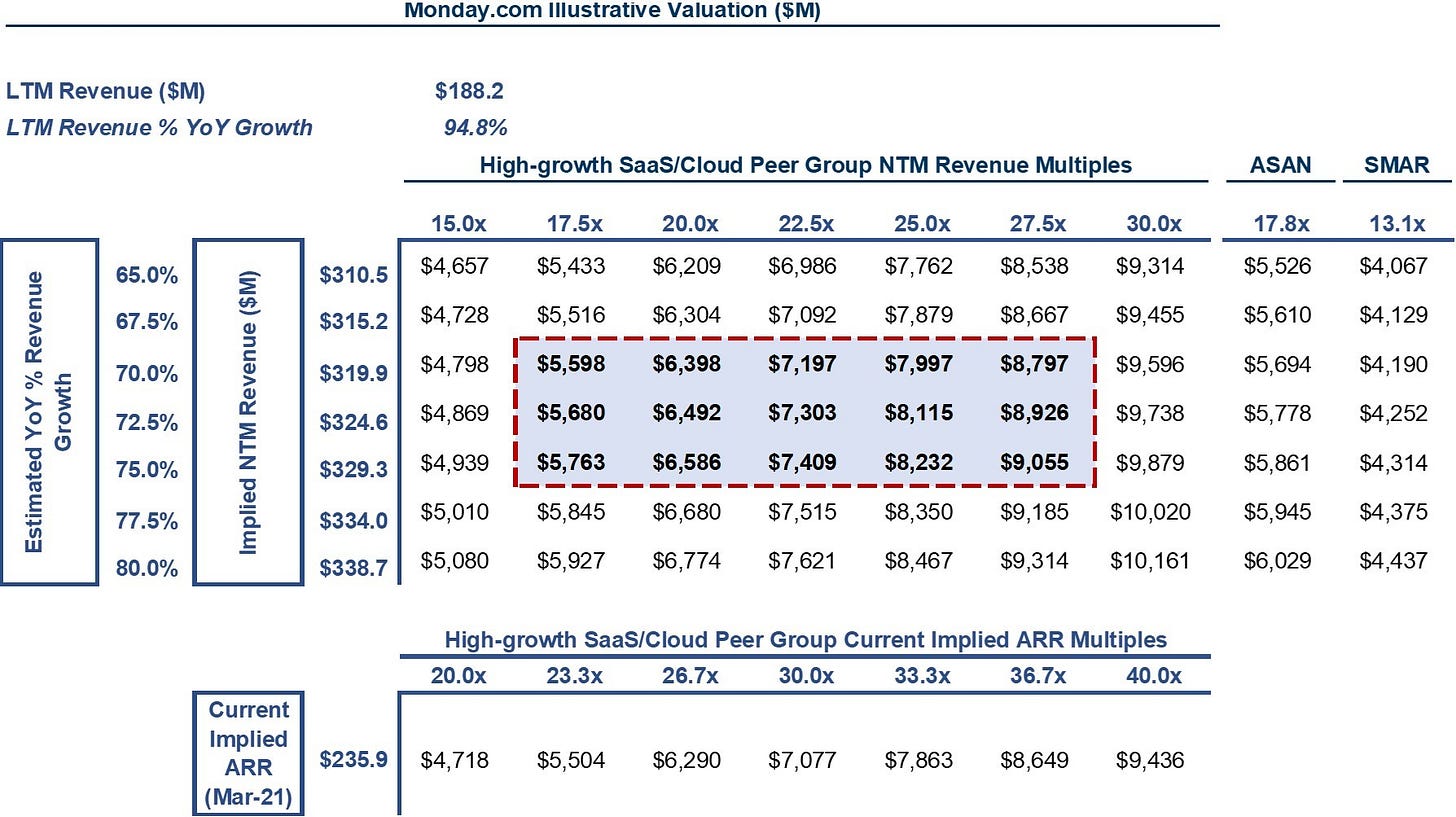Select the $324.6 implied NTM revenue
1456x817 pixels.
pos(354,422)
